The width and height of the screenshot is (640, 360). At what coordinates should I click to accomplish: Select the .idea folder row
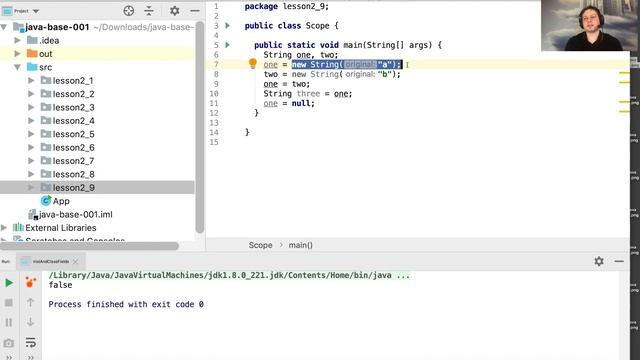tap(97, 40)
